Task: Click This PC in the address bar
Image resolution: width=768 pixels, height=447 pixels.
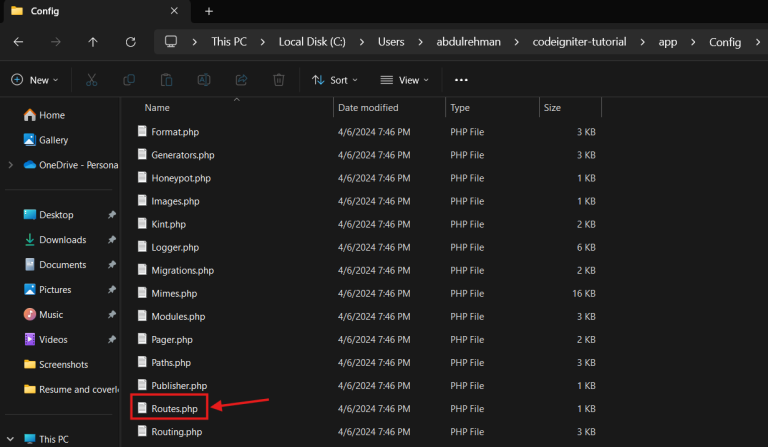Action: click(229, 42)
